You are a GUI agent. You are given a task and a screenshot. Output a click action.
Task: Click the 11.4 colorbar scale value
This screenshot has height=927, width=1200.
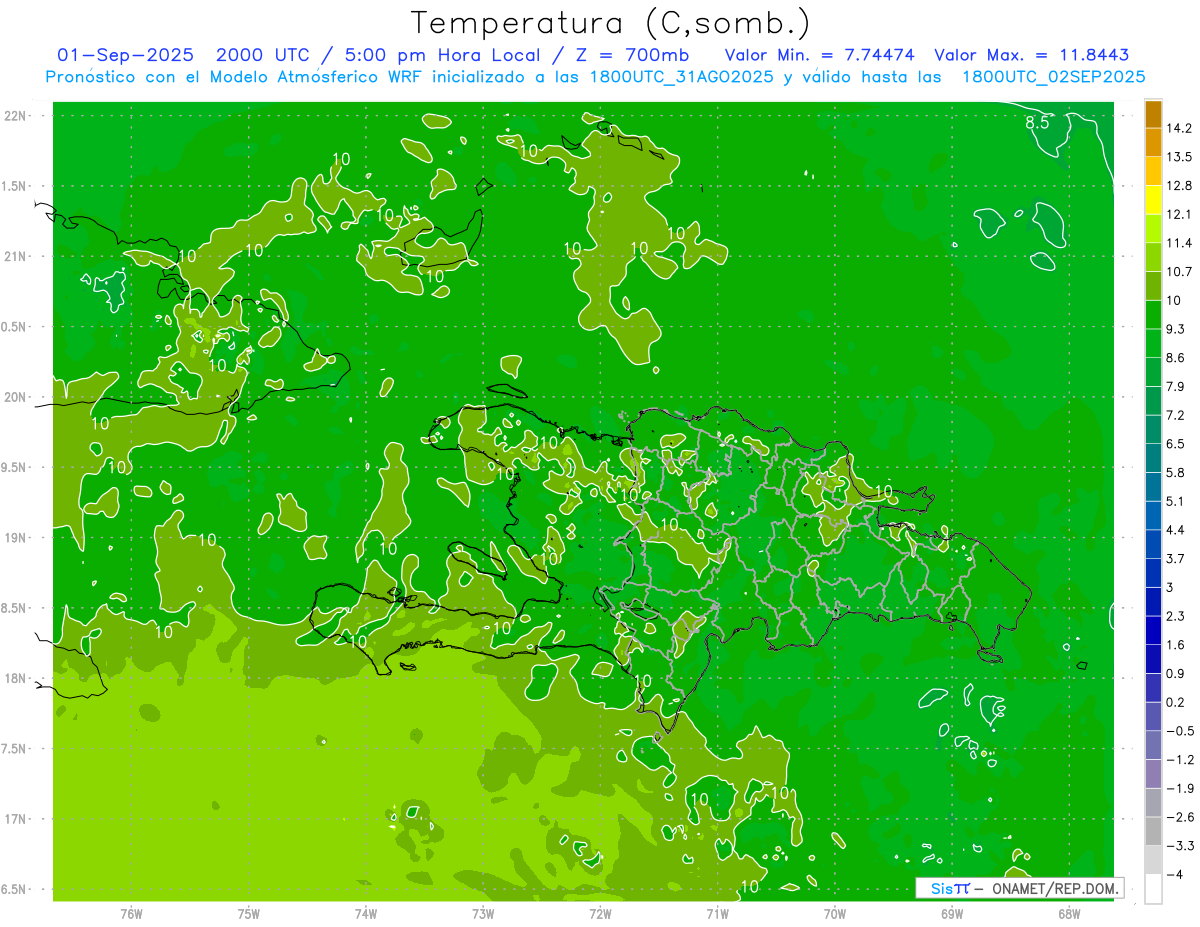point(1180,243)
